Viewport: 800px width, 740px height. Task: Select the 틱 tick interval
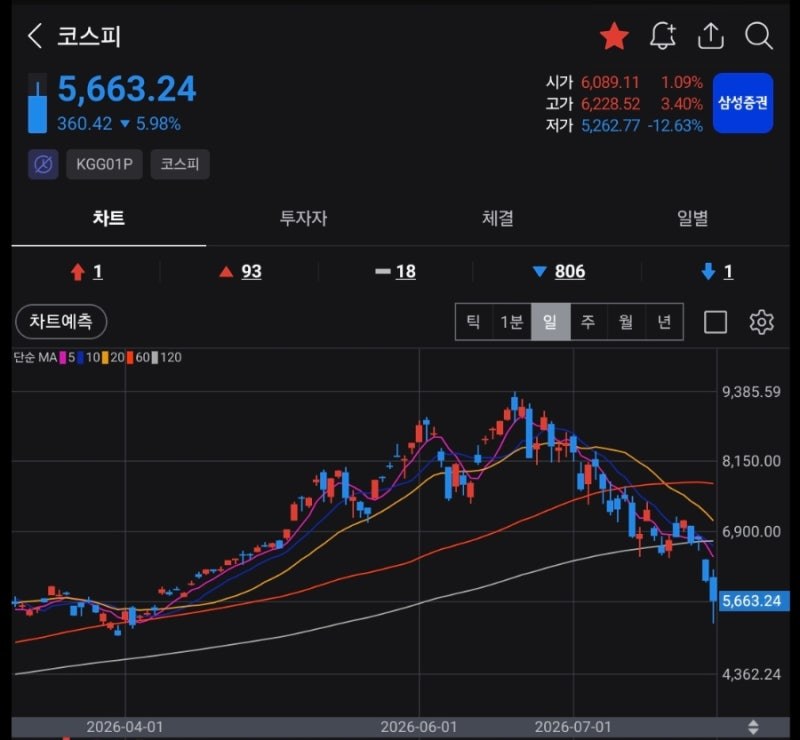474,322
